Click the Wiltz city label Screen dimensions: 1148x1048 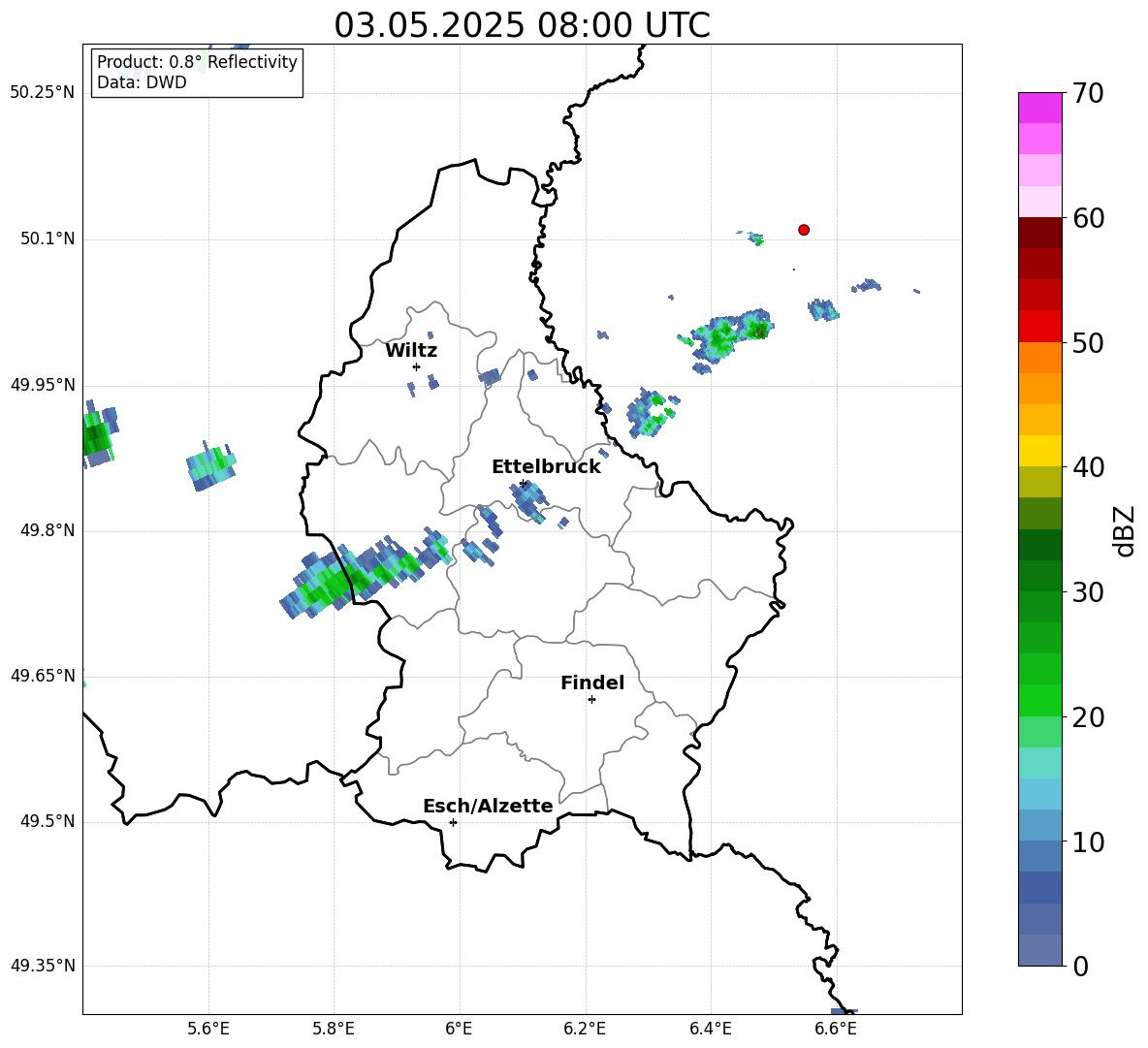coord(411,351)
